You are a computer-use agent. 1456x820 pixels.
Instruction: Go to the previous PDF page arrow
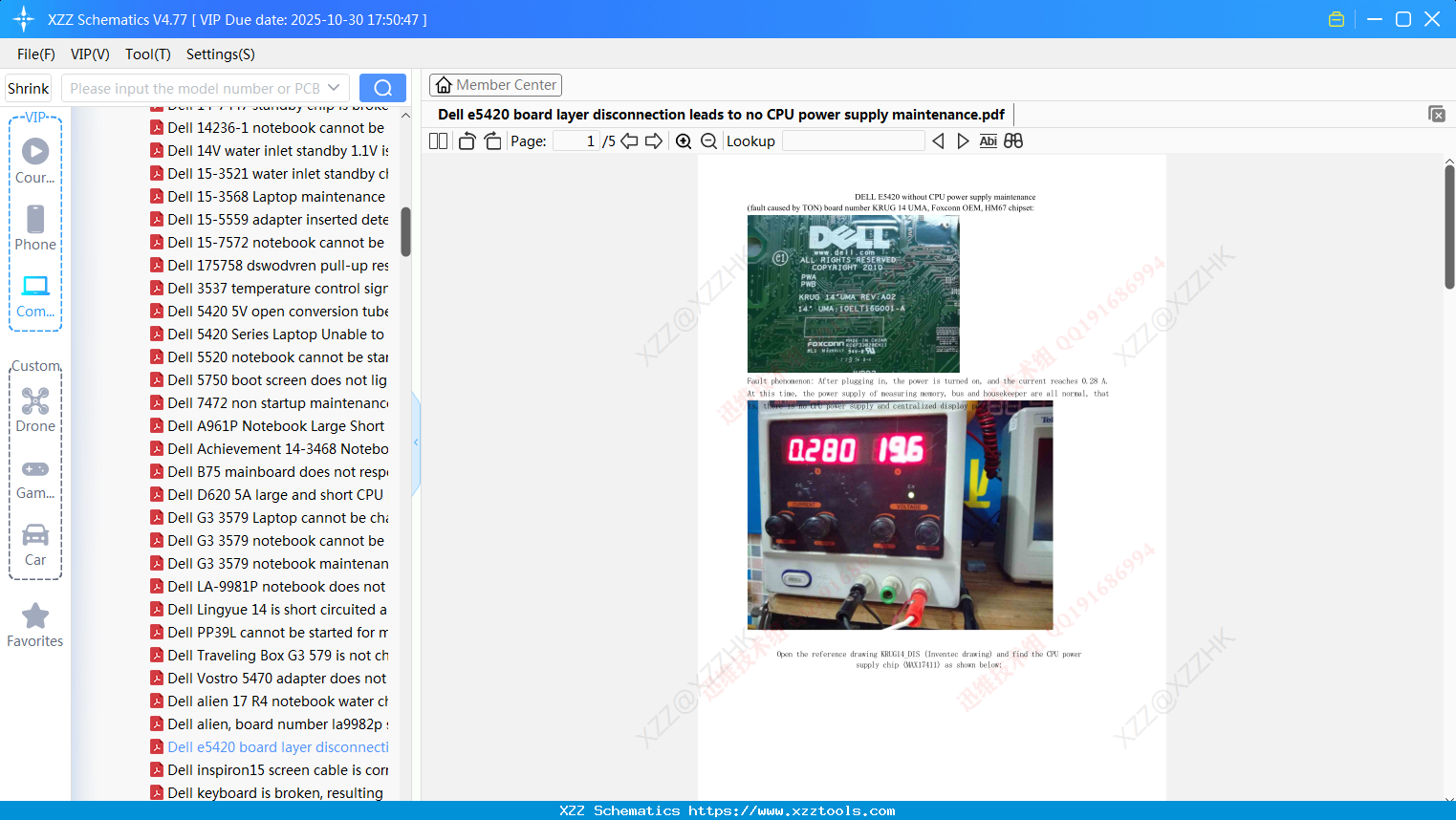(x=629, y=140)
